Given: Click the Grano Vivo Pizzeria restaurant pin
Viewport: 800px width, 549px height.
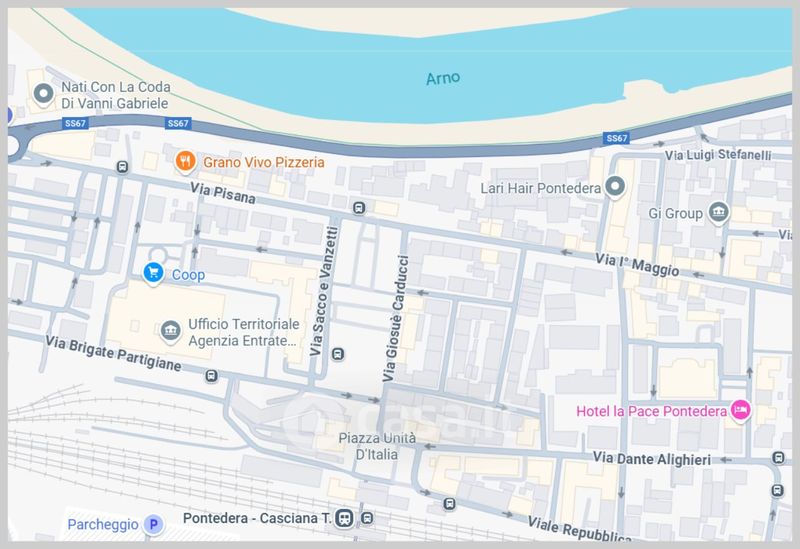Looking at the screenshot, I should pos(185,162).
